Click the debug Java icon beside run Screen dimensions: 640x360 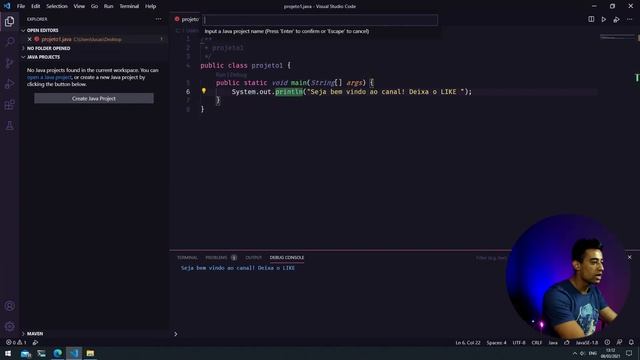(x=616, y=19)
